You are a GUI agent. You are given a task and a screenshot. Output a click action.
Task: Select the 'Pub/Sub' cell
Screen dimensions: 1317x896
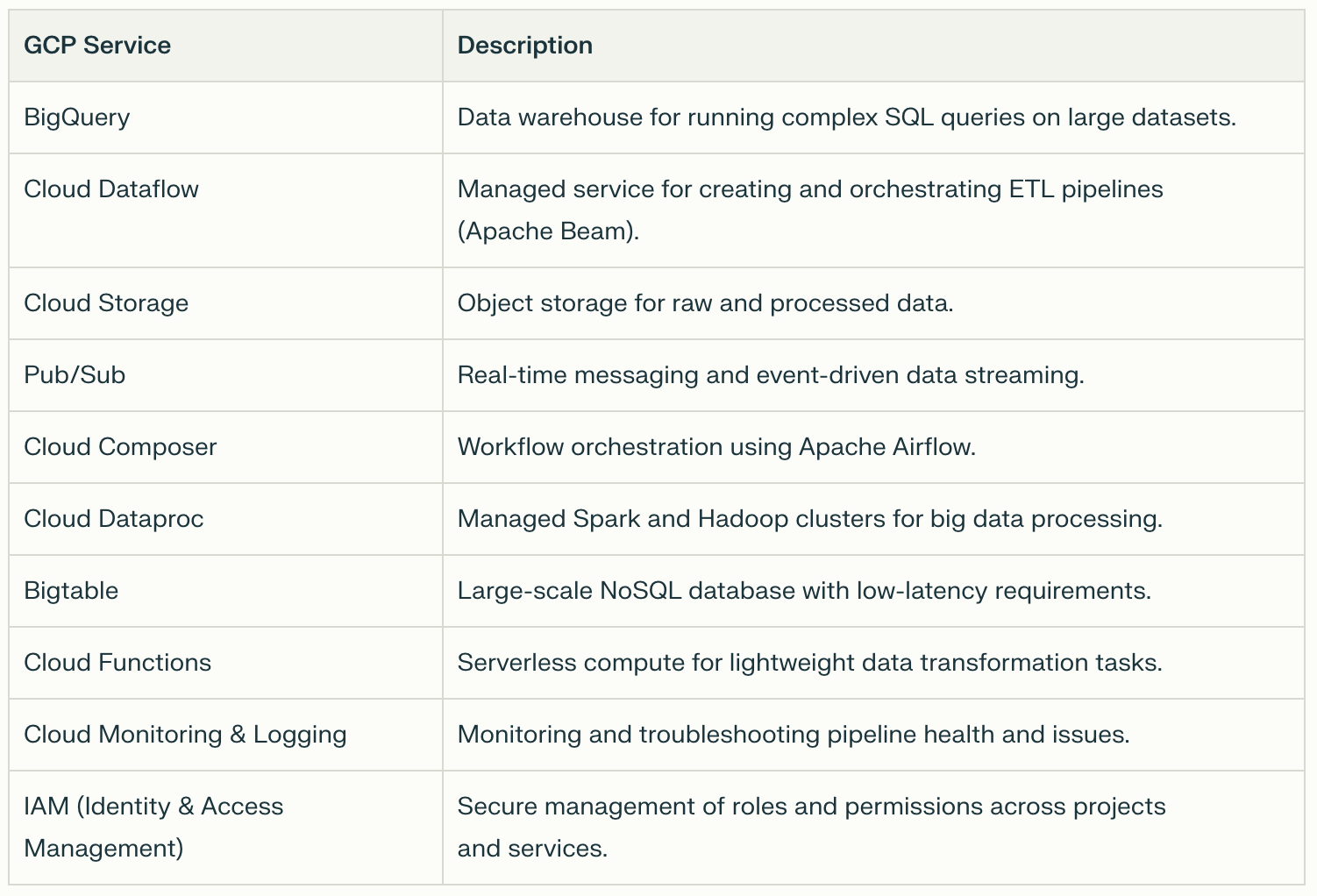225,375
